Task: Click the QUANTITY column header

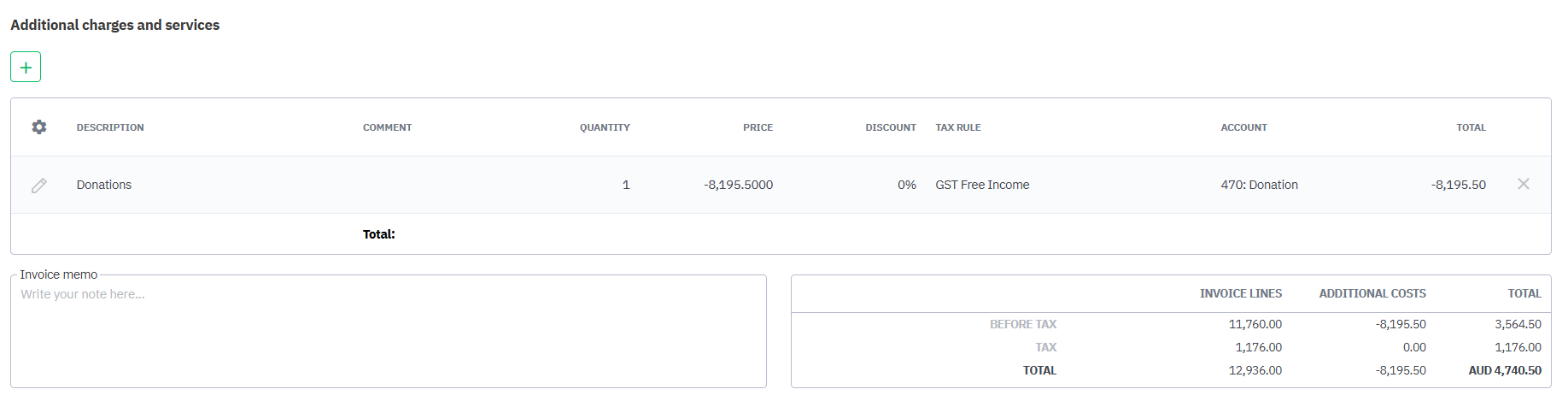Action: click(605, 127)
